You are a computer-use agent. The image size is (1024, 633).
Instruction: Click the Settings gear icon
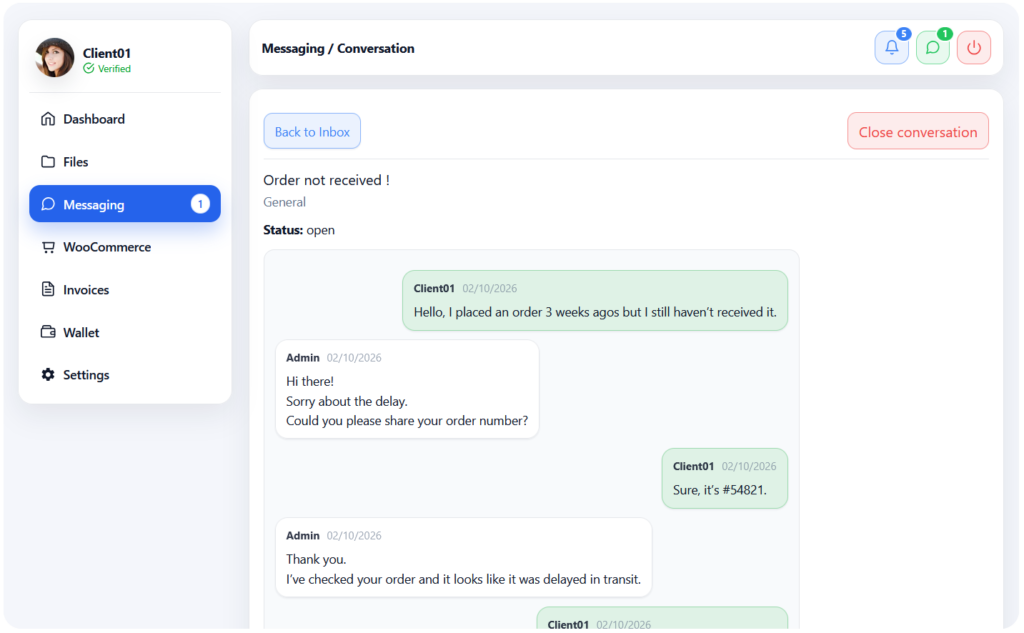coord(48,375)
